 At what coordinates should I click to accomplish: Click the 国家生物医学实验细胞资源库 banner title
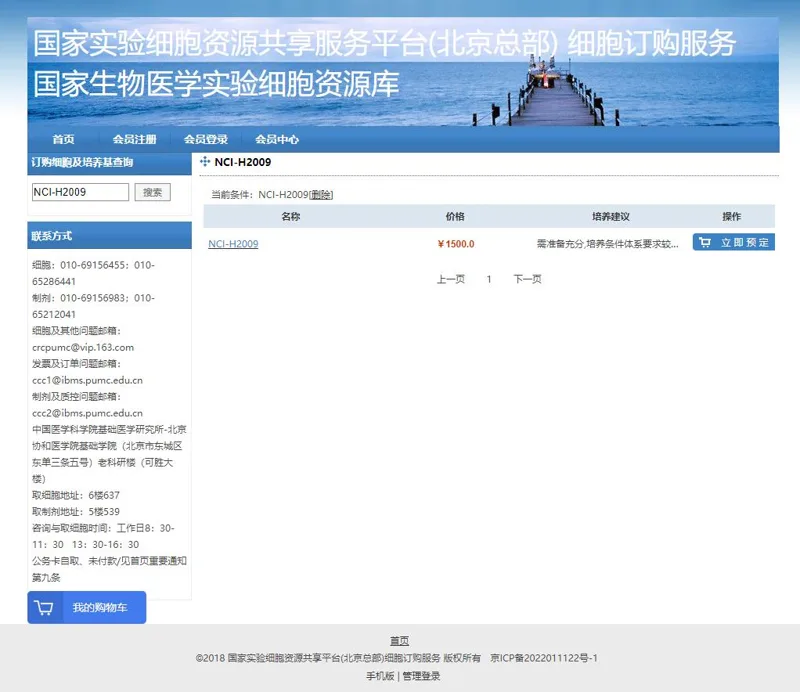216,84
